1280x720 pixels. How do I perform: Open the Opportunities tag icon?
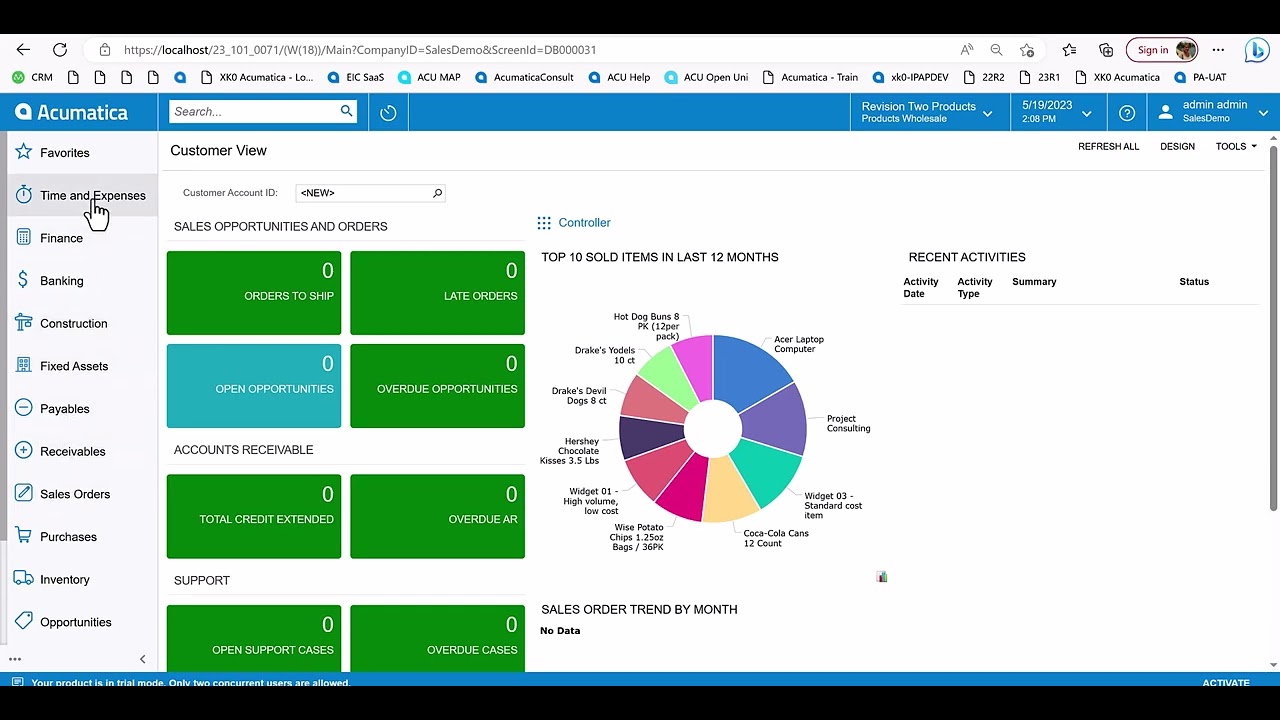click(x=23, y=622)
